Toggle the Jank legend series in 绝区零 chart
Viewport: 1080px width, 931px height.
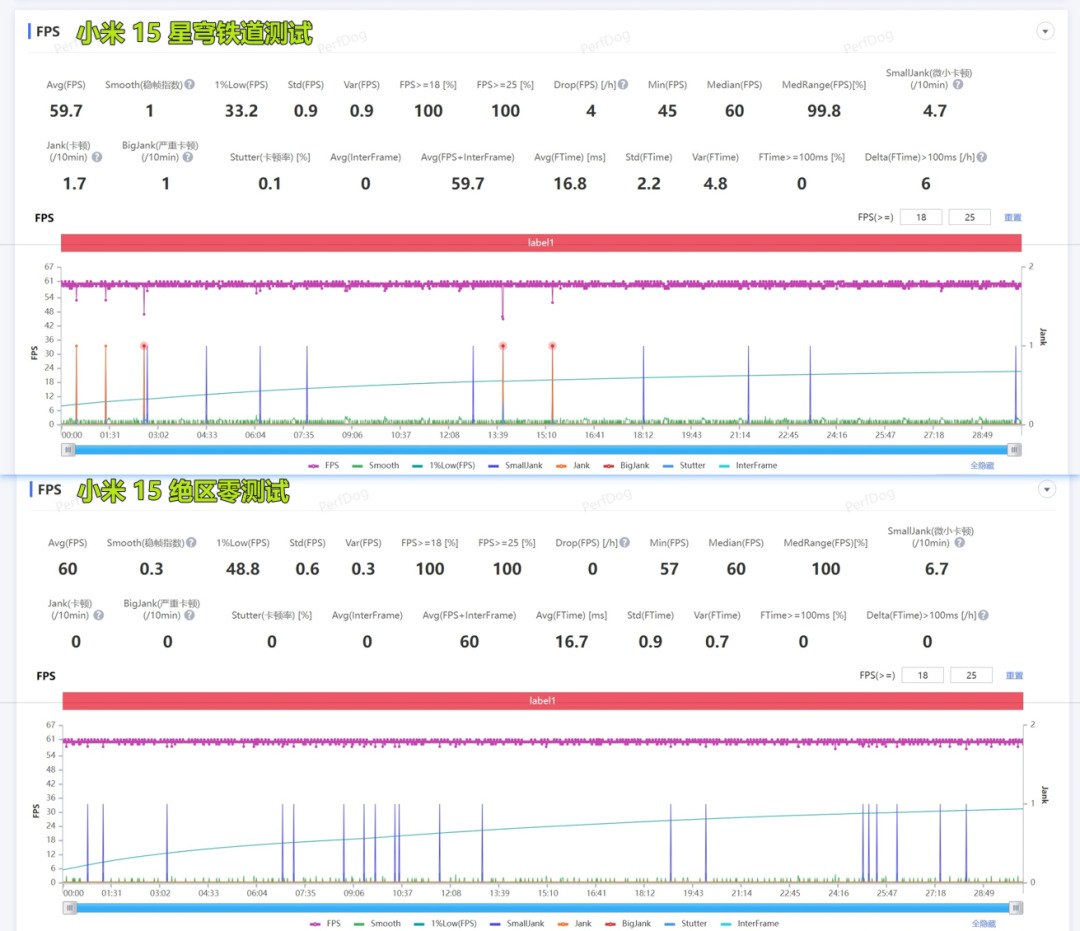[x=574, y=923]
